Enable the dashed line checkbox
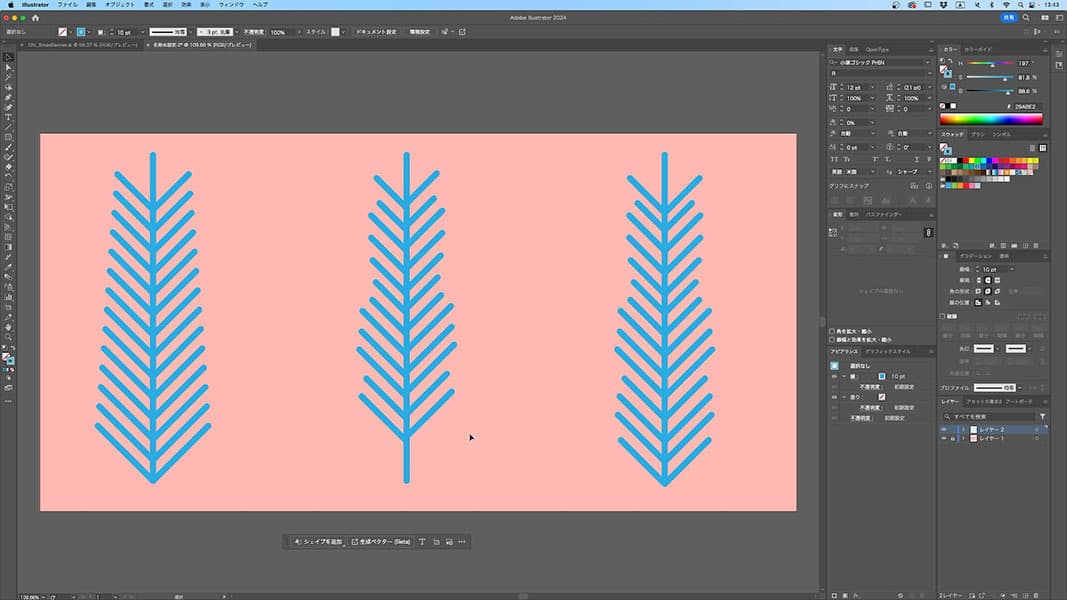This screenshot has width=1067, height=600. (942, 316)
